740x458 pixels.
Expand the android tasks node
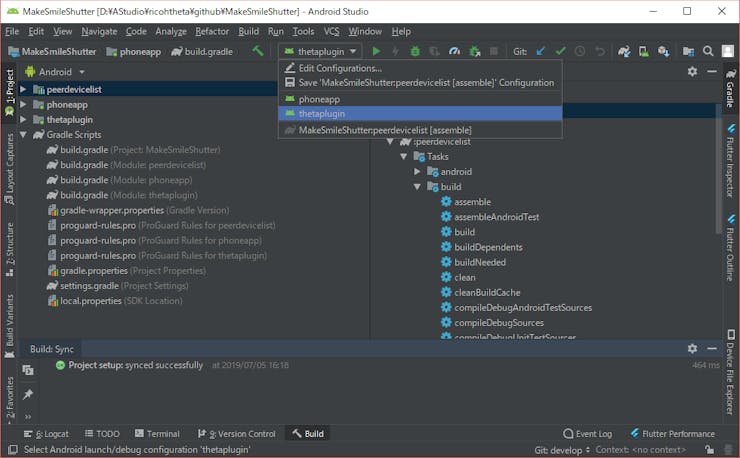tap(418, 172)
